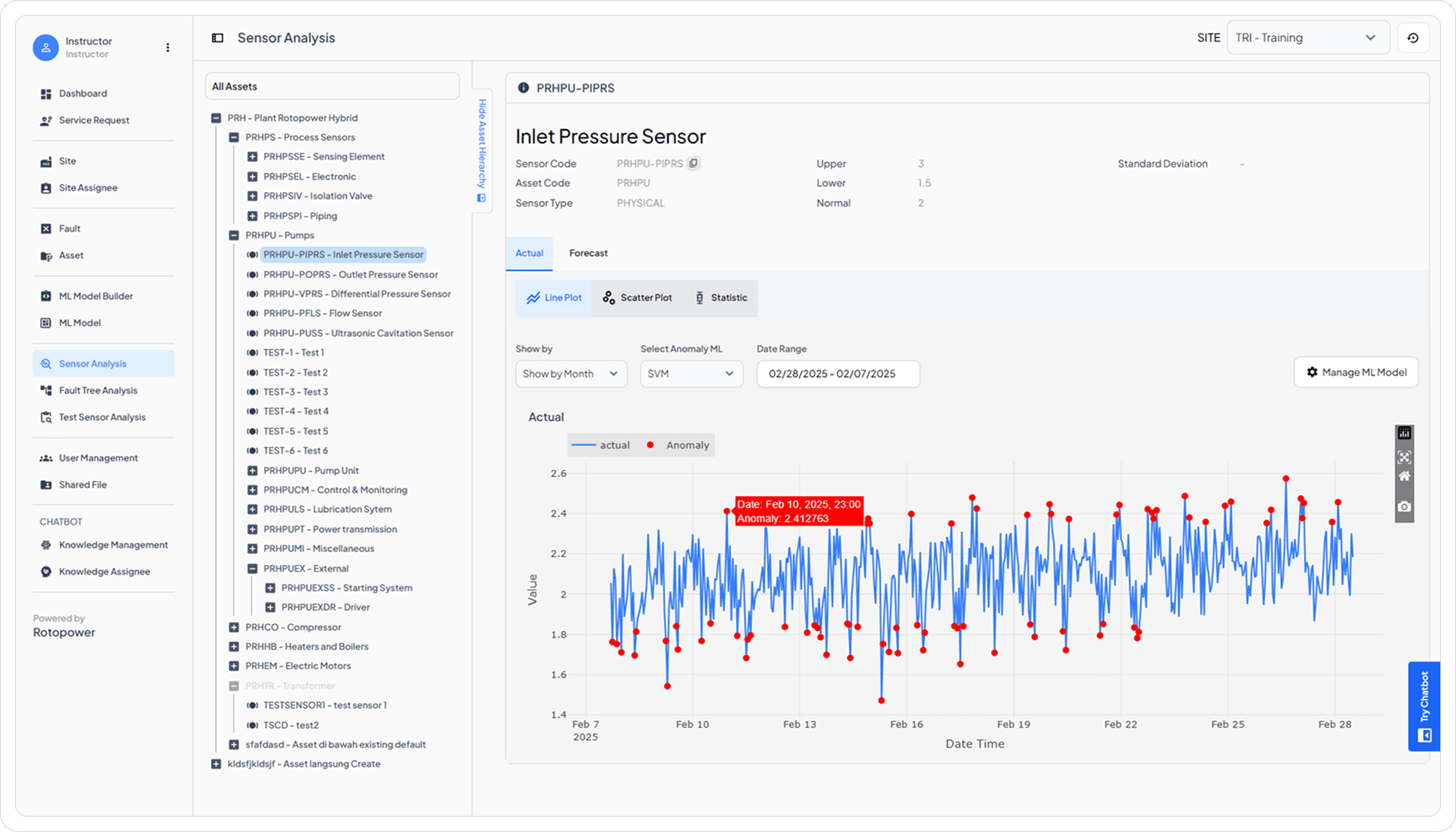The image size is (1456, 832).
Task: Click the chart camera snapshot icon
Action: [x=1404, y=506]
